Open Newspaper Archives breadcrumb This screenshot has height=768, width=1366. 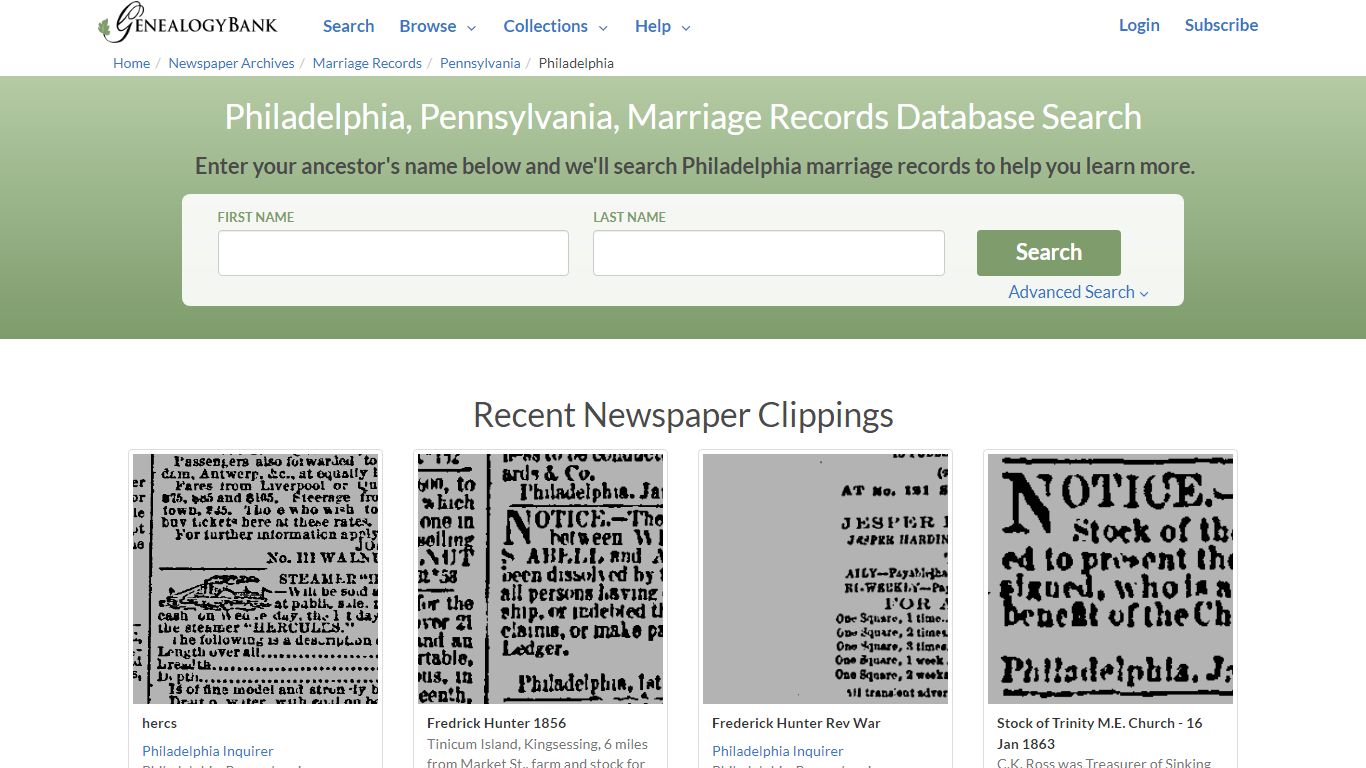point(231,63)
